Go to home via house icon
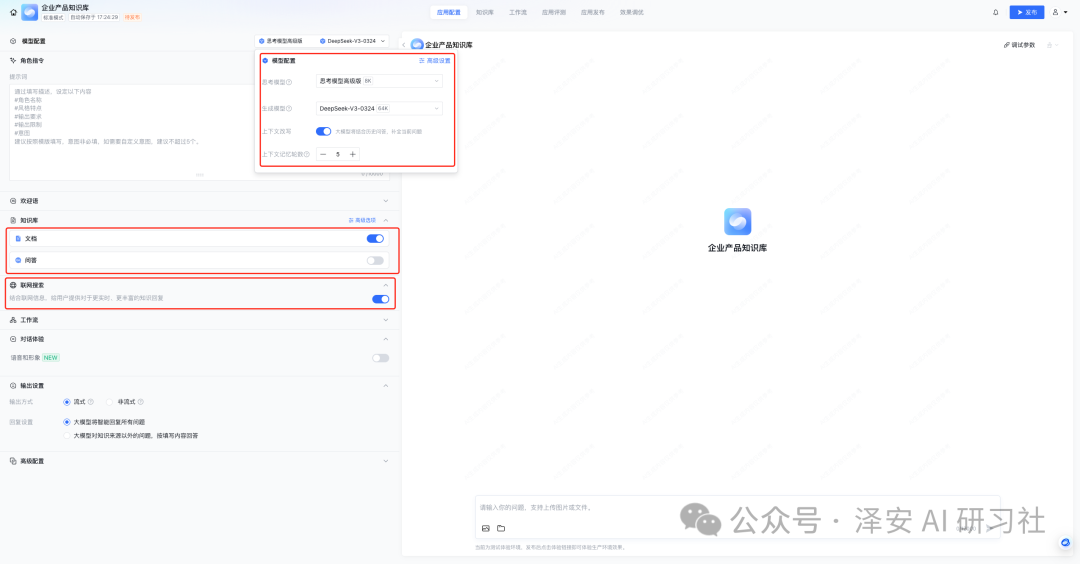Image resolution: width=1080 pixels, height=564 pixels. [13, 12]
